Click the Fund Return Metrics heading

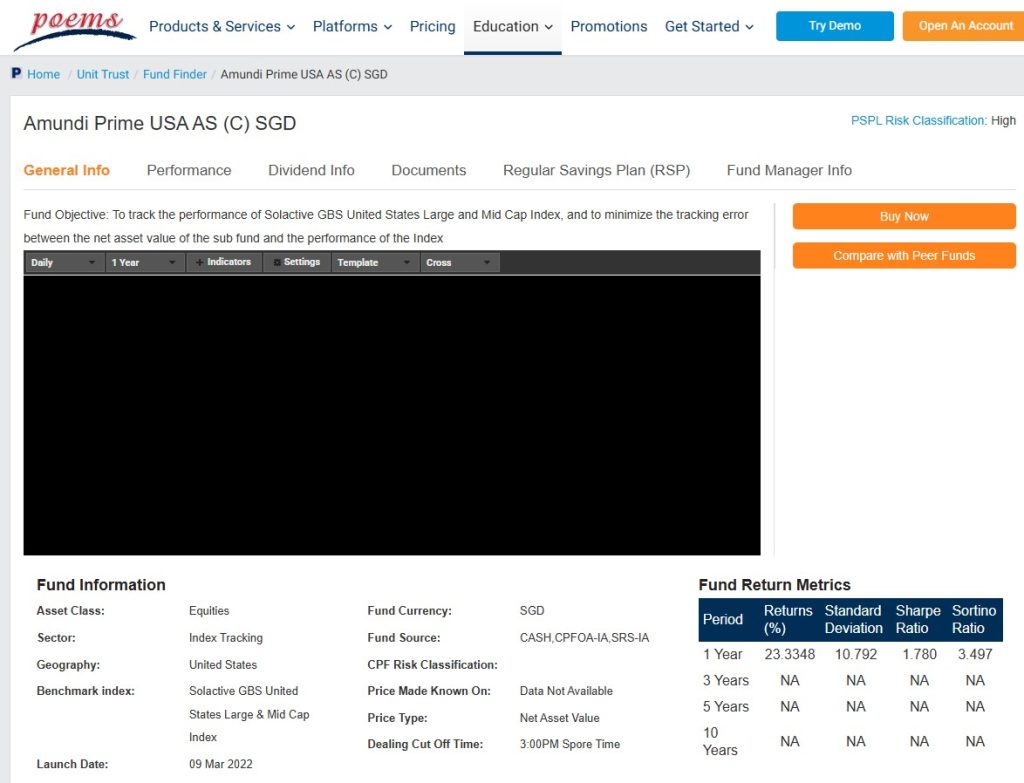pos(775,585)
